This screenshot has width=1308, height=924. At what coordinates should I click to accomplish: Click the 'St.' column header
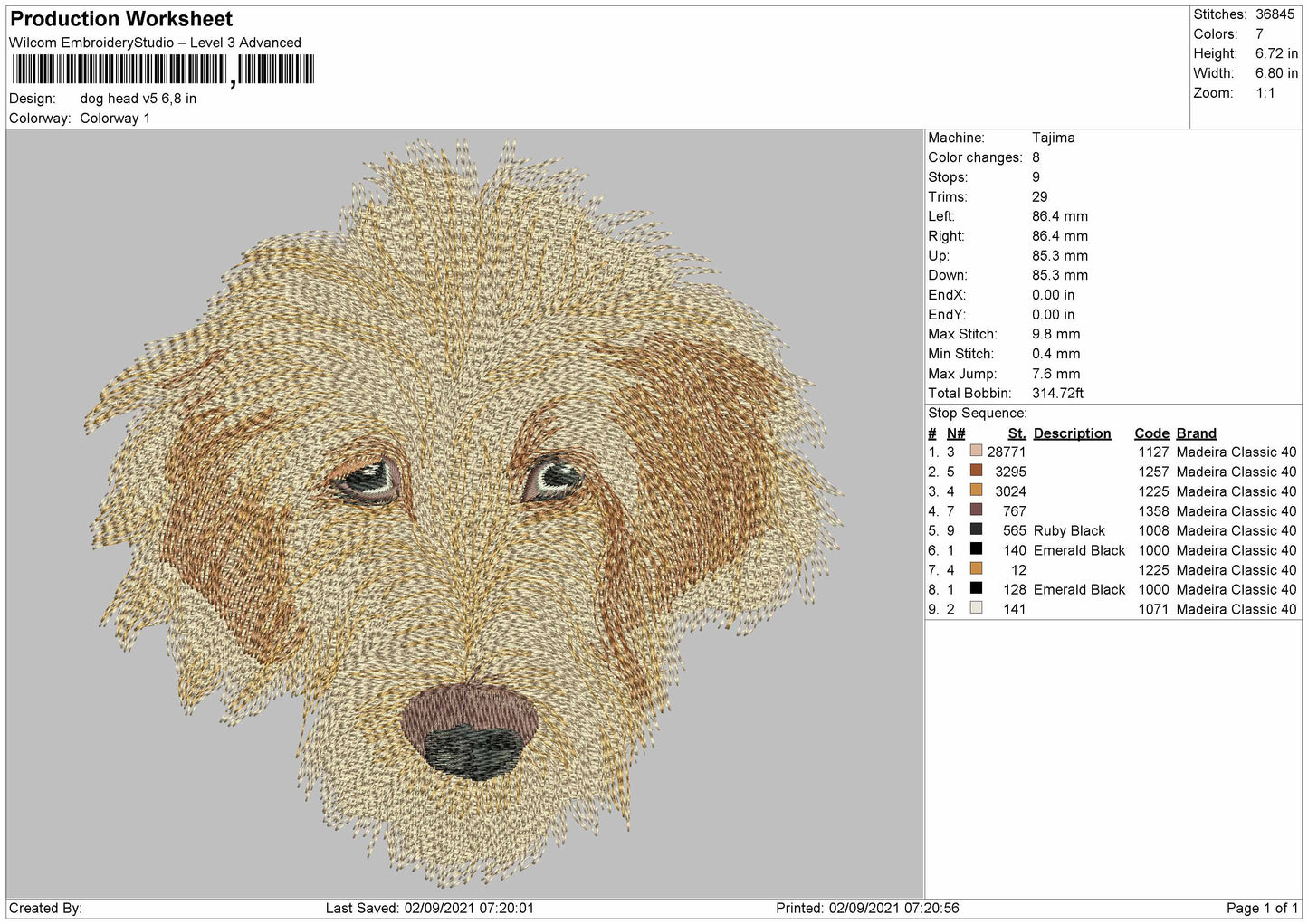(x=1017, y=433)
